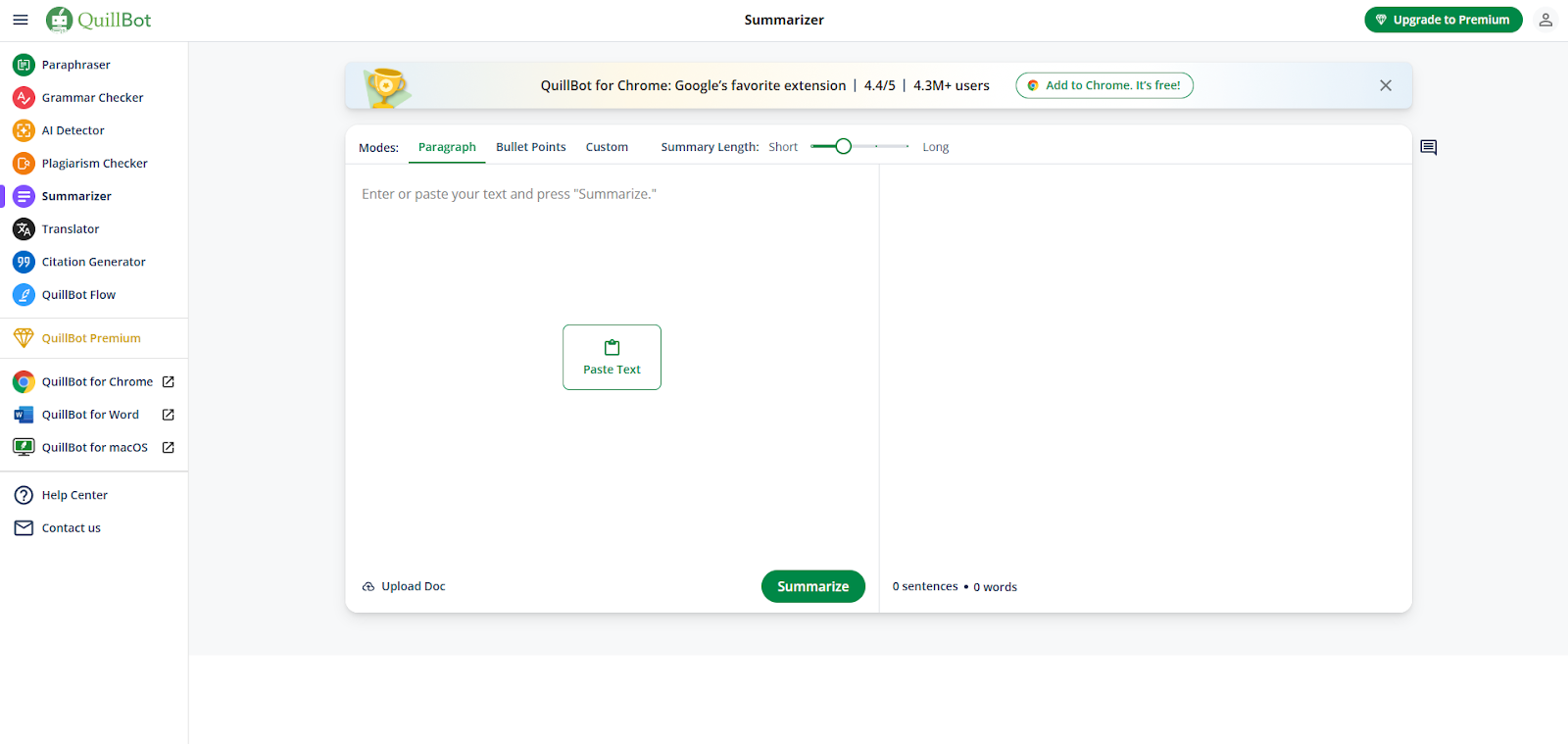Click the Chrome icon for QuillBot for Chrome
1568x744 pixels.
24,382
